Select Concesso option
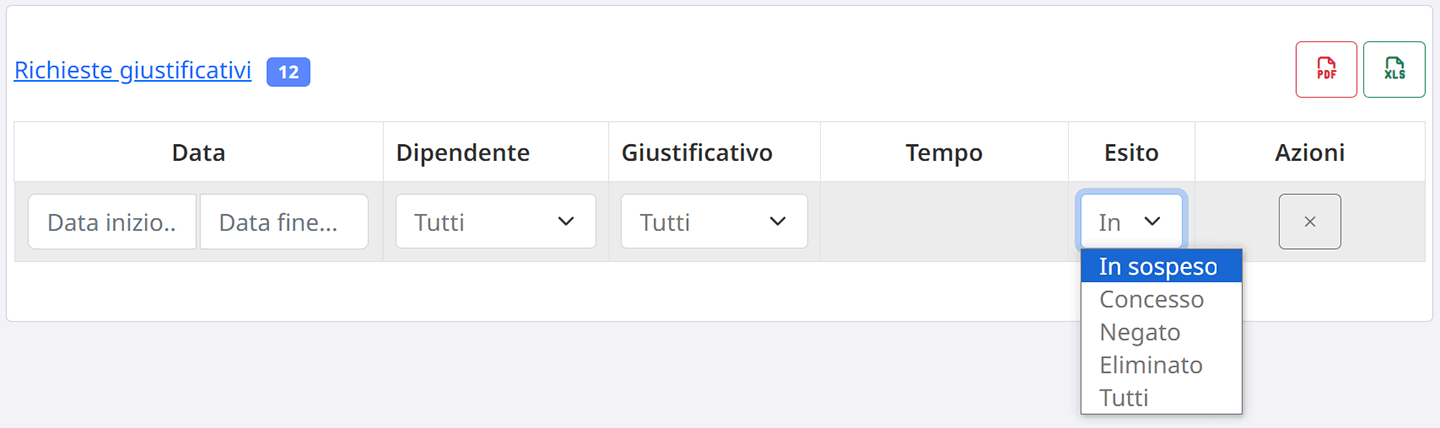 click(1161, 299)
